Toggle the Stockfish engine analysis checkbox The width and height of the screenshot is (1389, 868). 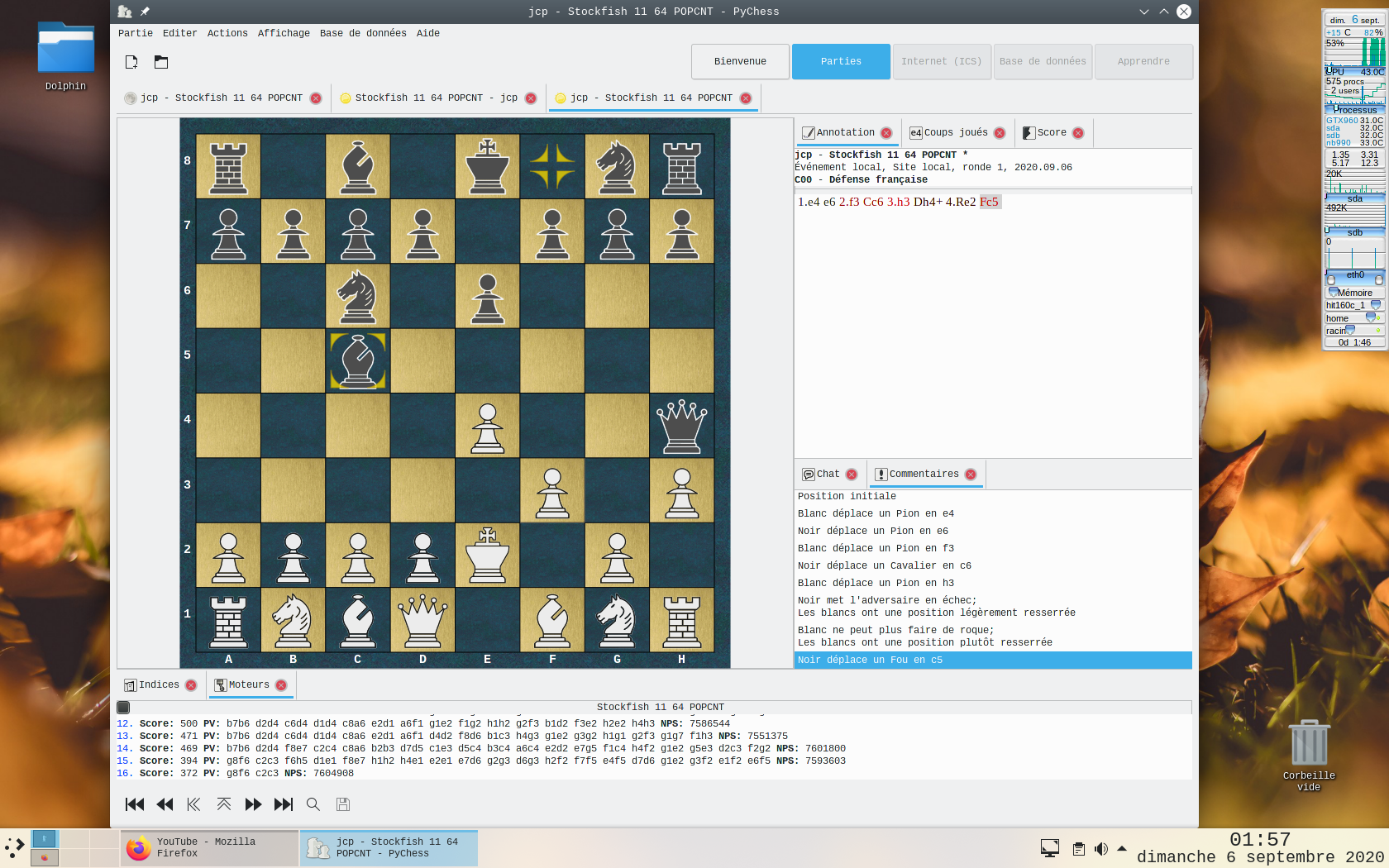123,707
